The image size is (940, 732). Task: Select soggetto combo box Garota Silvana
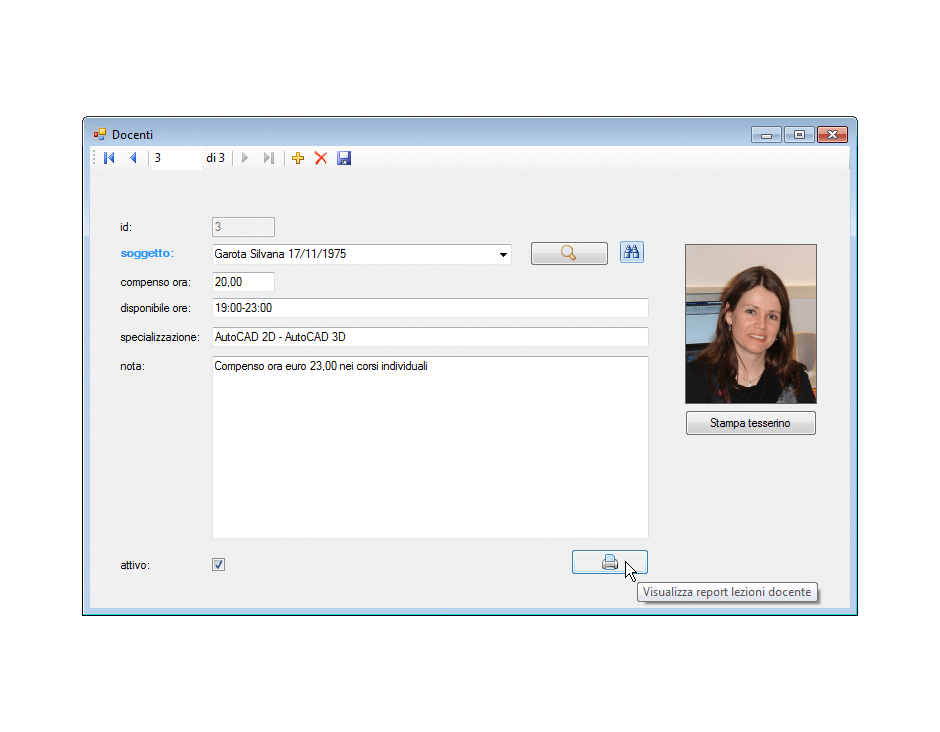click(361, 254)
